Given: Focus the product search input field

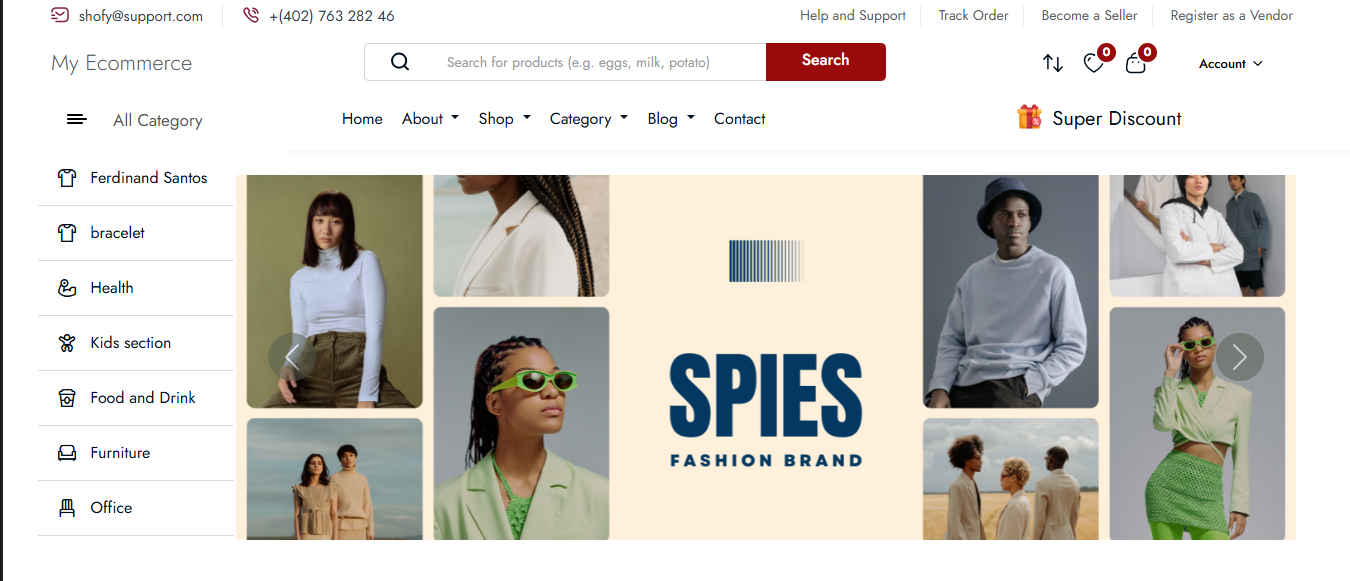Looking at the screenshot, I should click(x=600, y=62).
